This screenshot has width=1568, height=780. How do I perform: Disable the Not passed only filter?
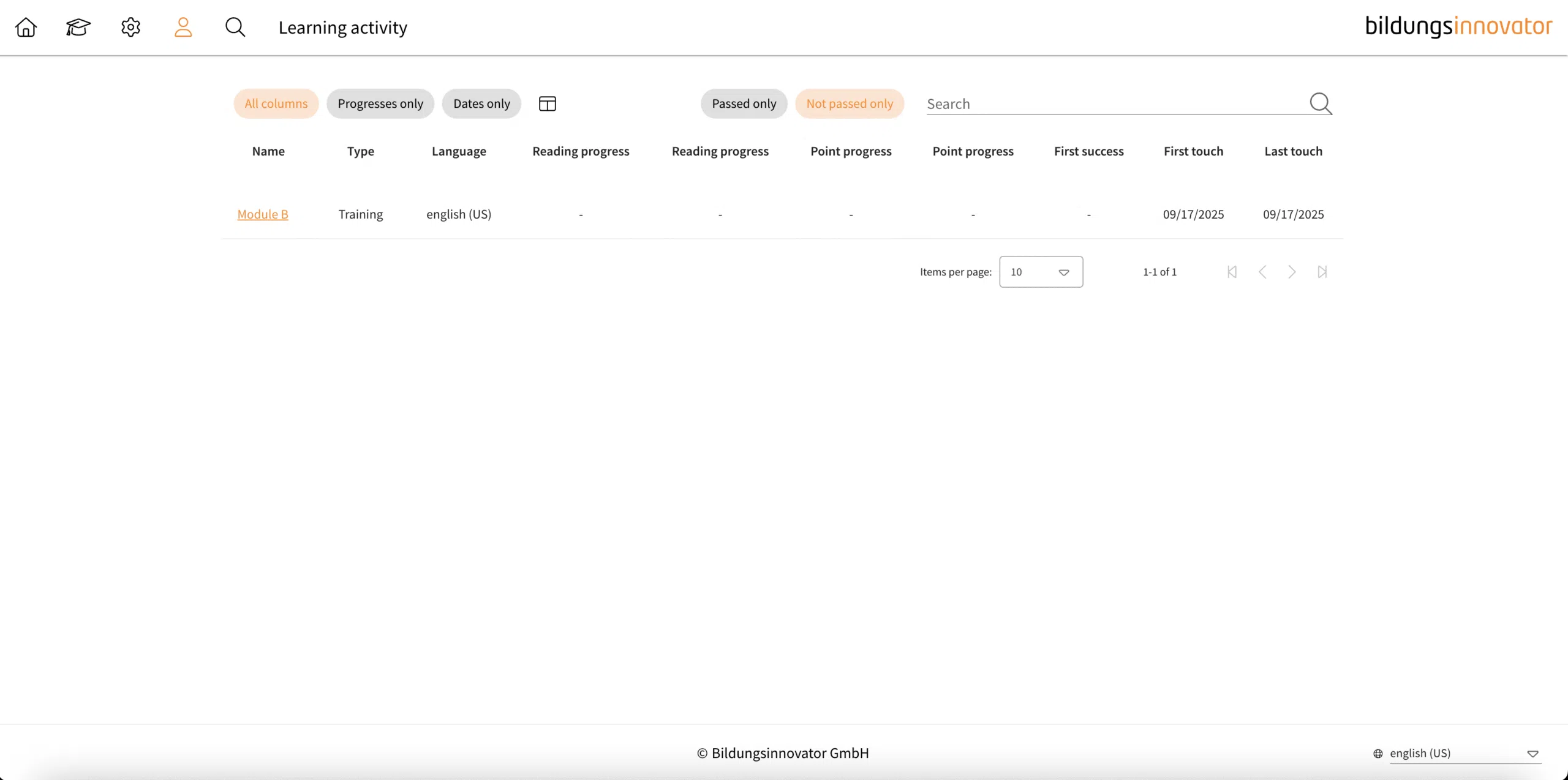click(850, 103)
